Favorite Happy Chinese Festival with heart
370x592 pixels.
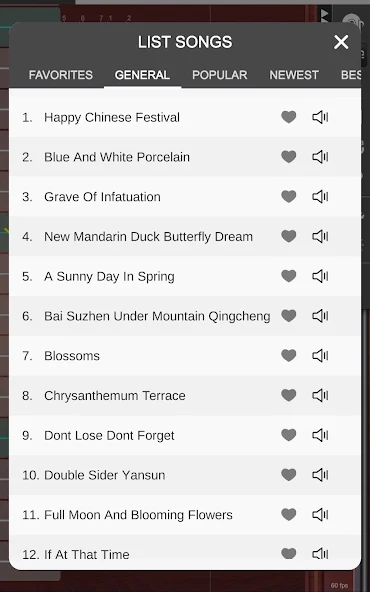pos(289,117)
